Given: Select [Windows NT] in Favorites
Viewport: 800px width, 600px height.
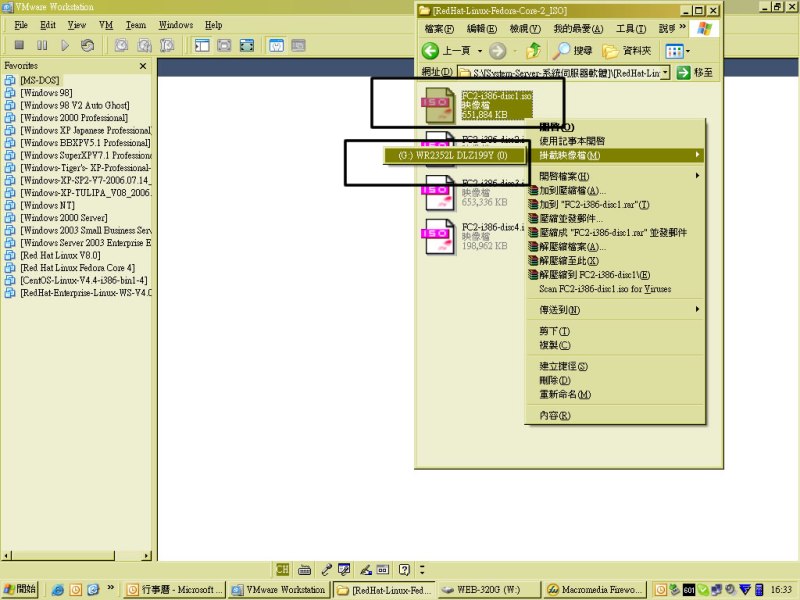Looking at the screenshot, I should [x=47, y=205].
